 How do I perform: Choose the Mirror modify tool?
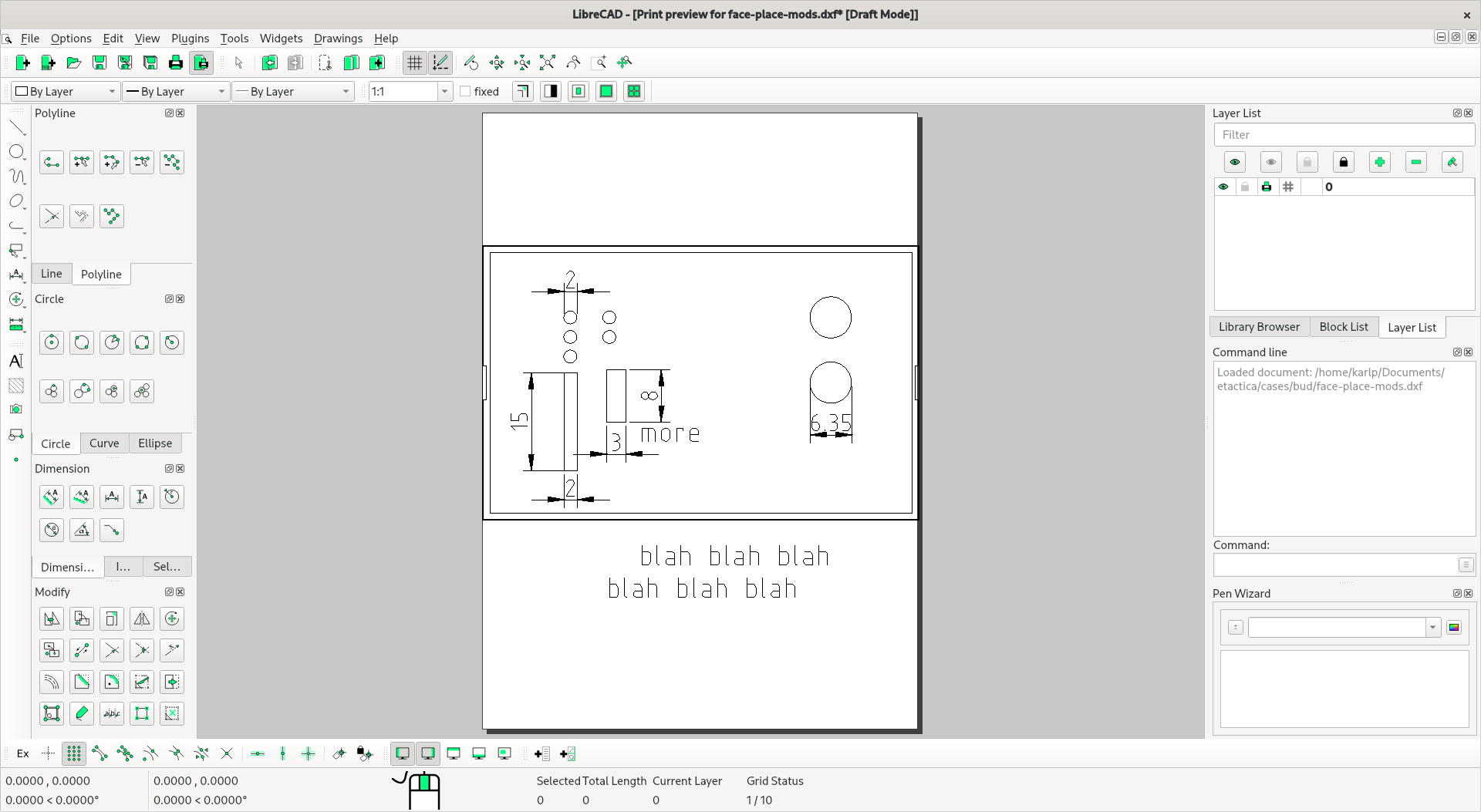pos(142,618)
